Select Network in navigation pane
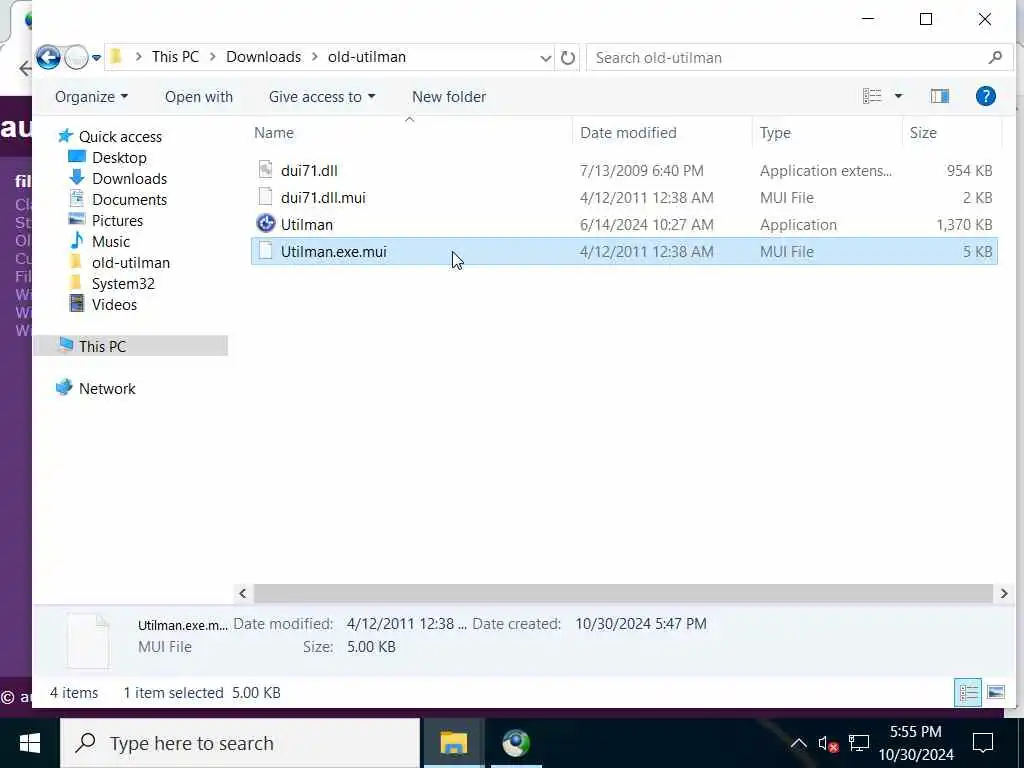Viewport: 1024px width, 768px height. tap(107, 389)
